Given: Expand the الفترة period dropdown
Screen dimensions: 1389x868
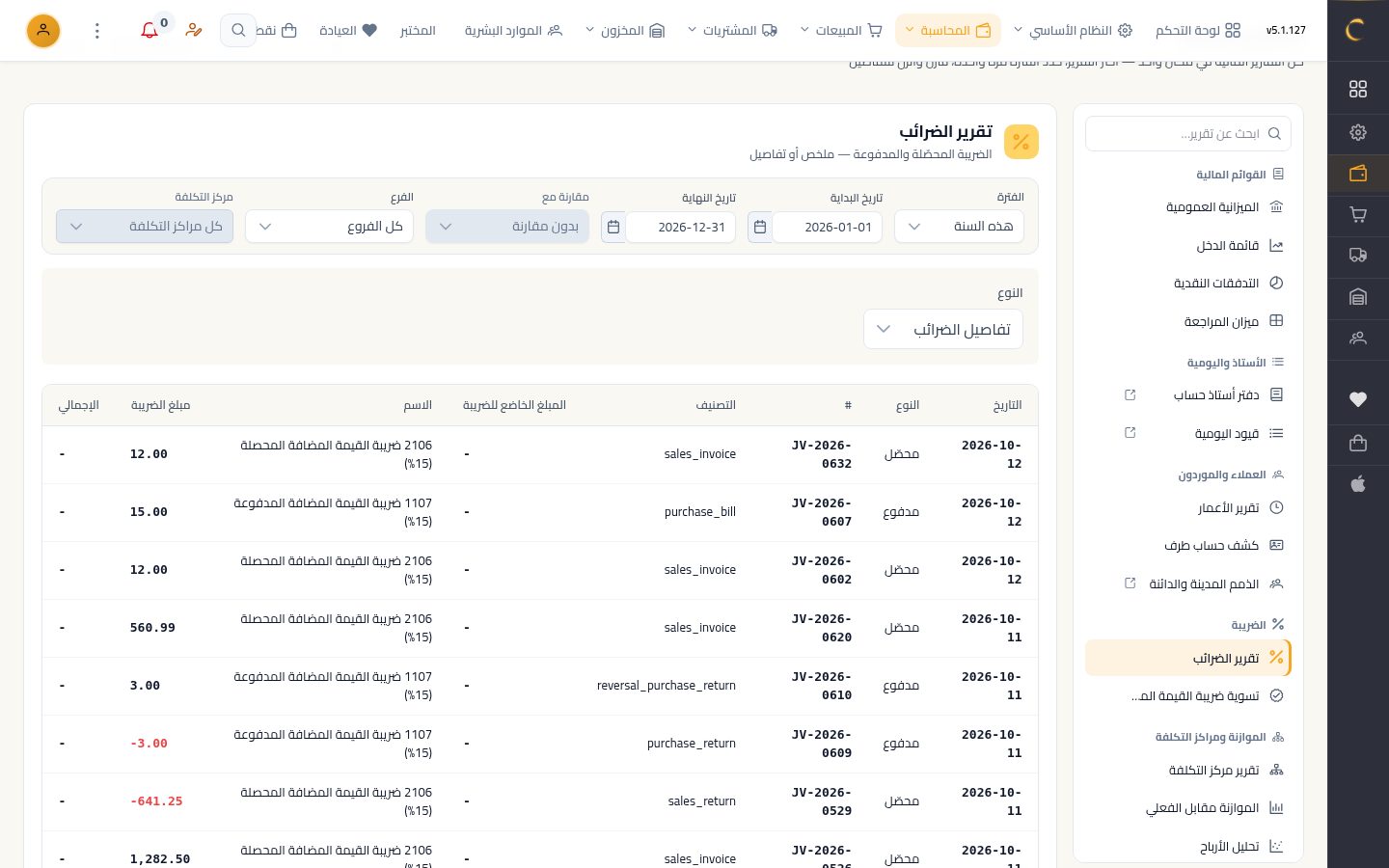Looking at the screenshot, I should click(x=960, y=227).
